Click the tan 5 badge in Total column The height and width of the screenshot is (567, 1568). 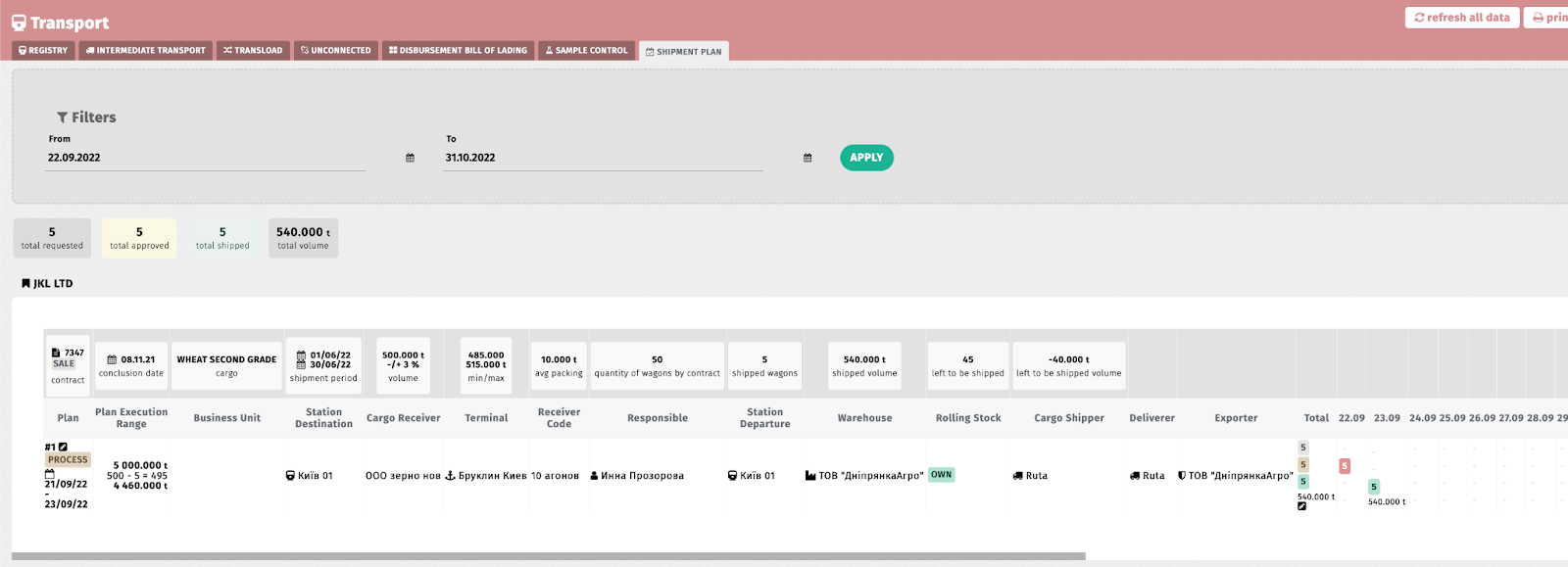click(1303, 464)
